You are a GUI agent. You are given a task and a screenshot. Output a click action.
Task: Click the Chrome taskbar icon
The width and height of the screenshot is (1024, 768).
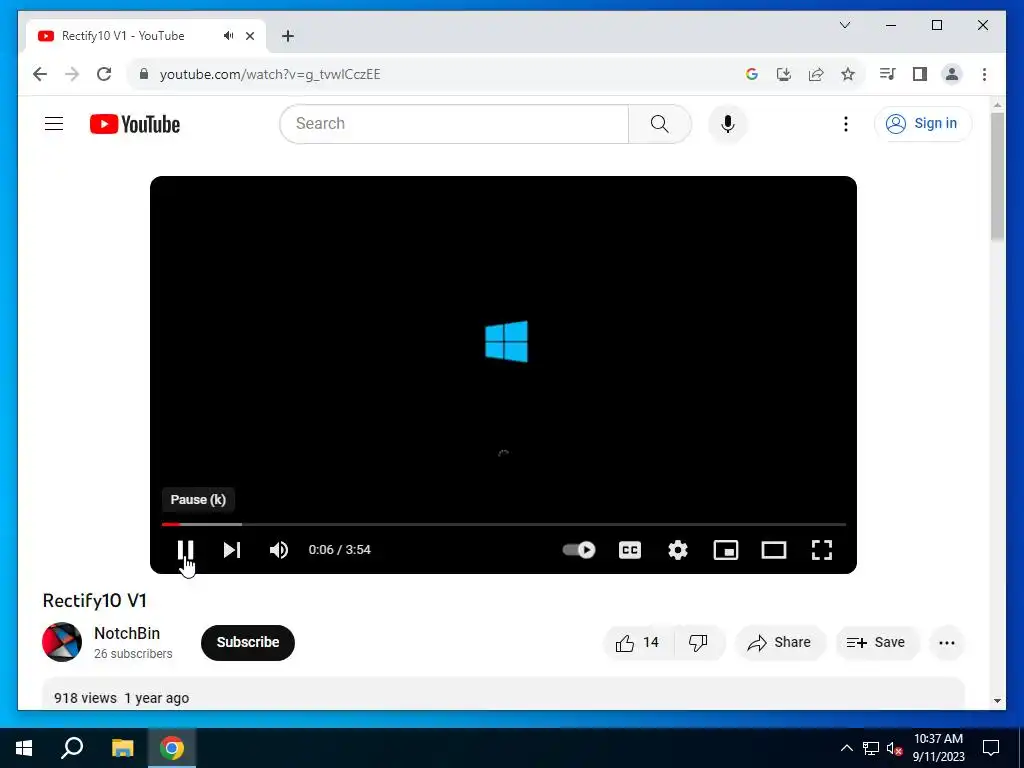pos(172,748)
